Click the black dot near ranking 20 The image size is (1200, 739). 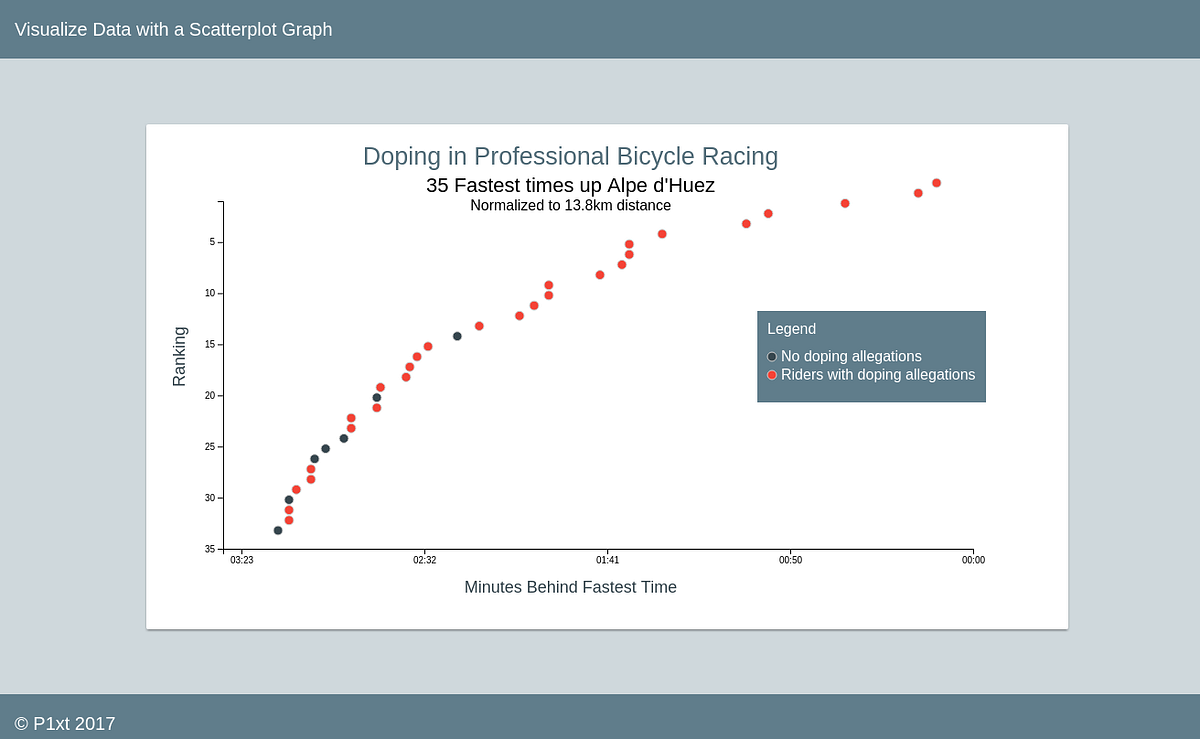click(x=376, y=396)
